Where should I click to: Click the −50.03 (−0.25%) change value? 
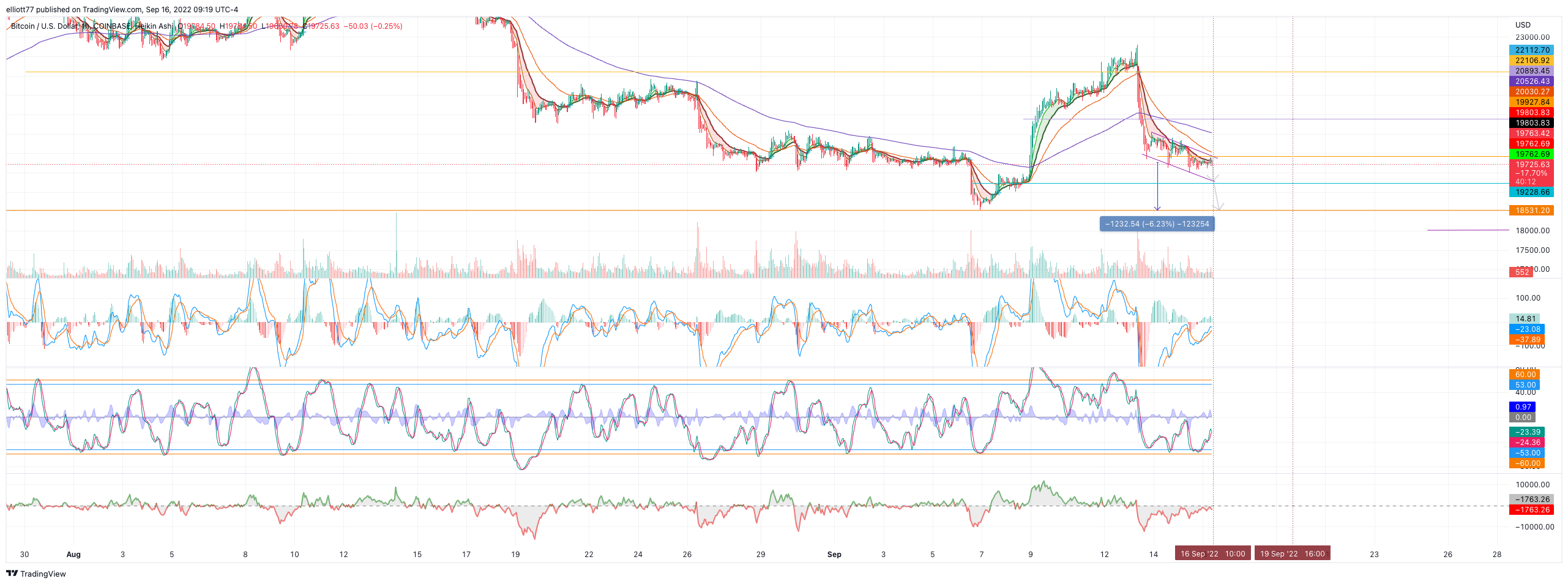pyautogui.click(x=373, y=26)
